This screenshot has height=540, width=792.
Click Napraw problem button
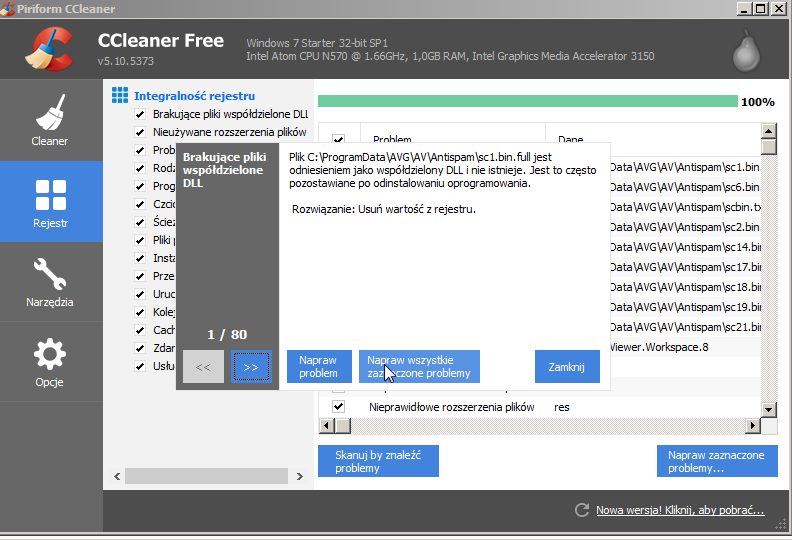click(319, 366)
